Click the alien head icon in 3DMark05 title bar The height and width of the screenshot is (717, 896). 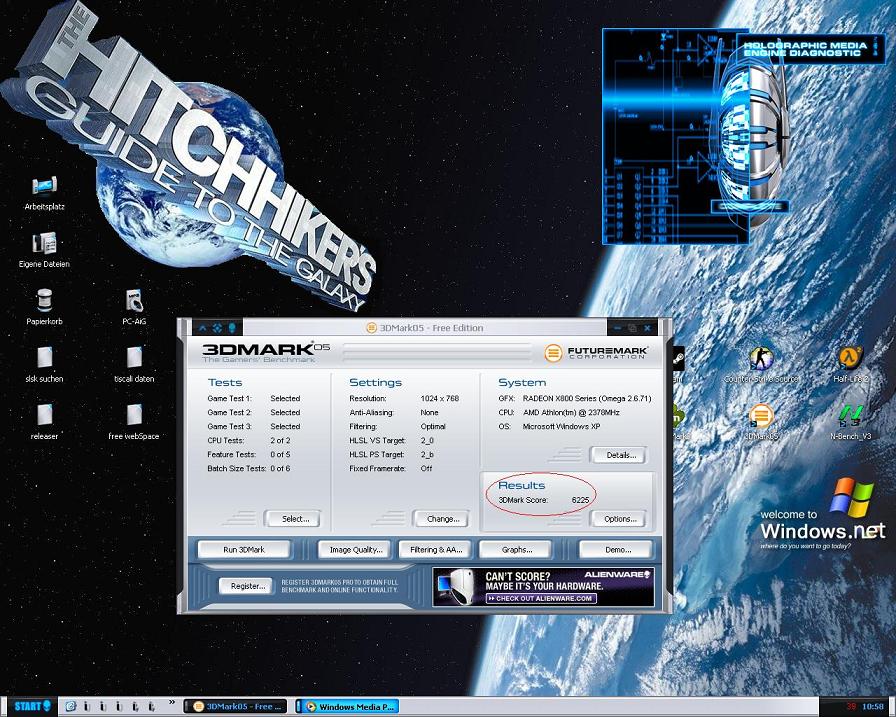click(231, 328)
